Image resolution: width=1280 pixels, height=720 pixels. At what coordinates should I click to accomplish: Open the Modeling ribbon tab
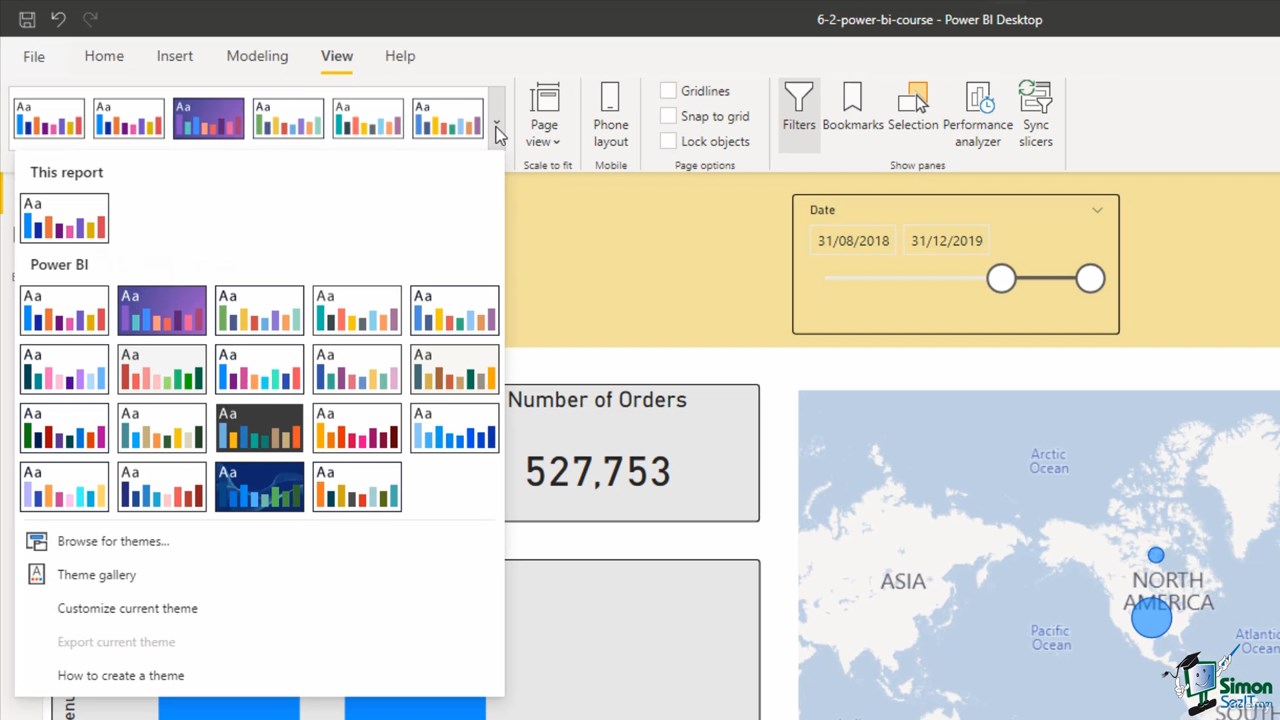[x=257, y=56]
